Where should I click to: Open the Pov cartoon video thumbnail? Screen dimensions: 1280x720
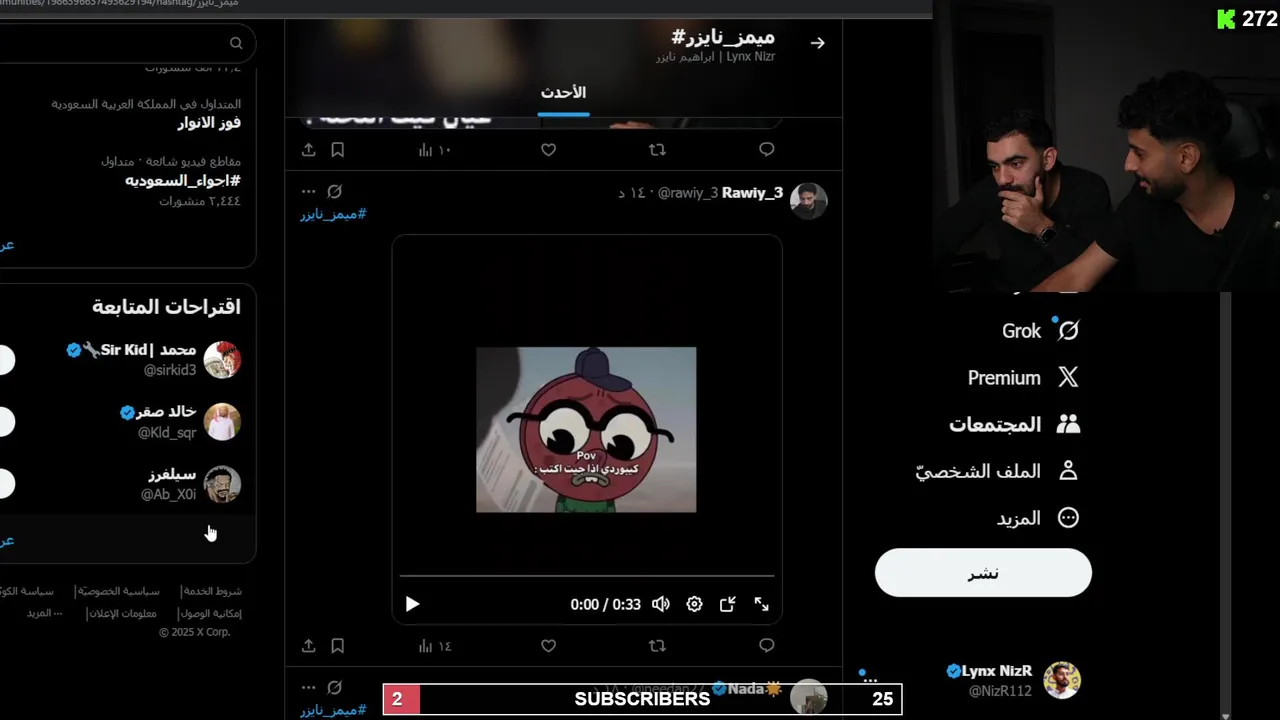tap(586, 430)
